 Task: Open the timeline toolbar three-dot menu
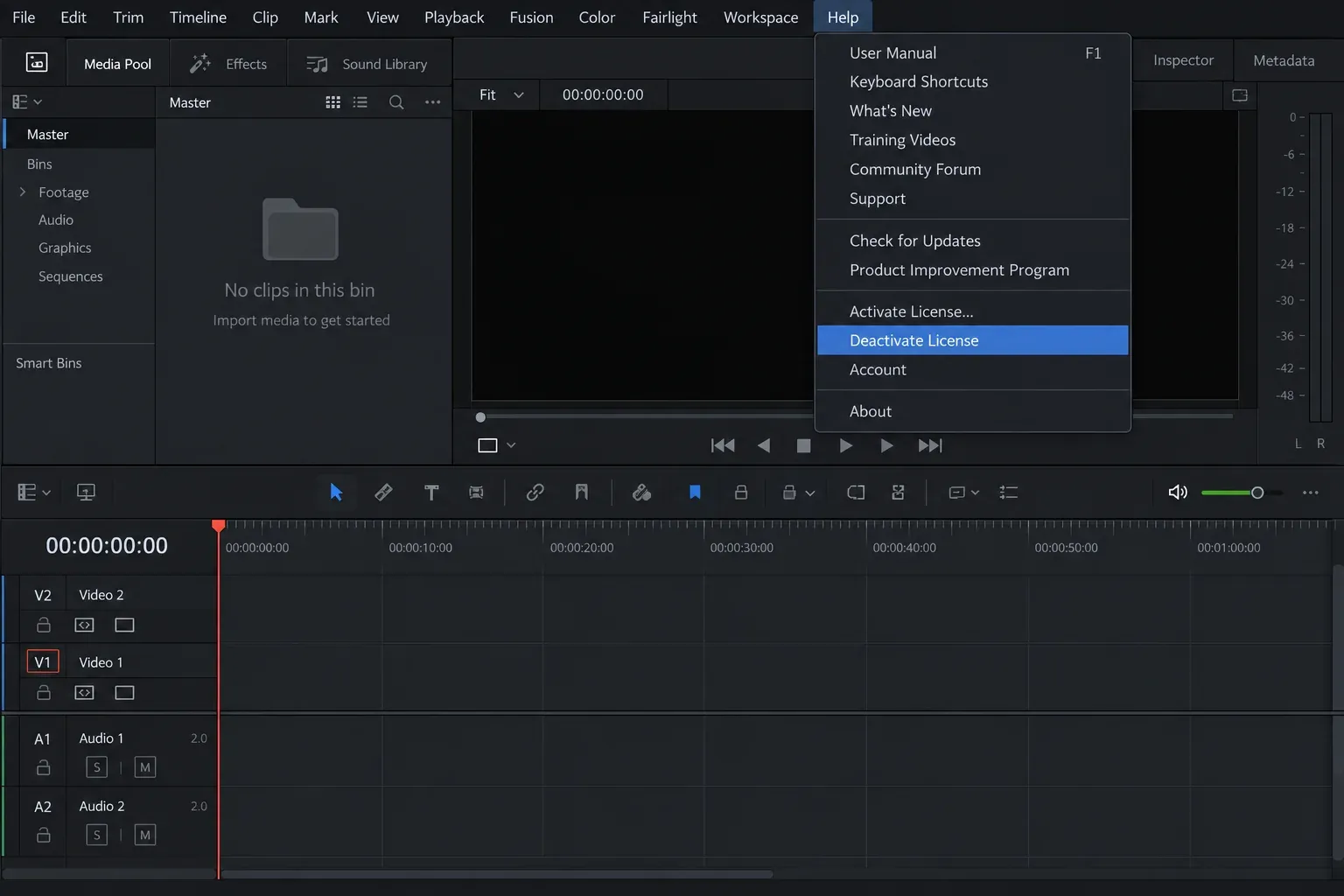click(1310, 493)
